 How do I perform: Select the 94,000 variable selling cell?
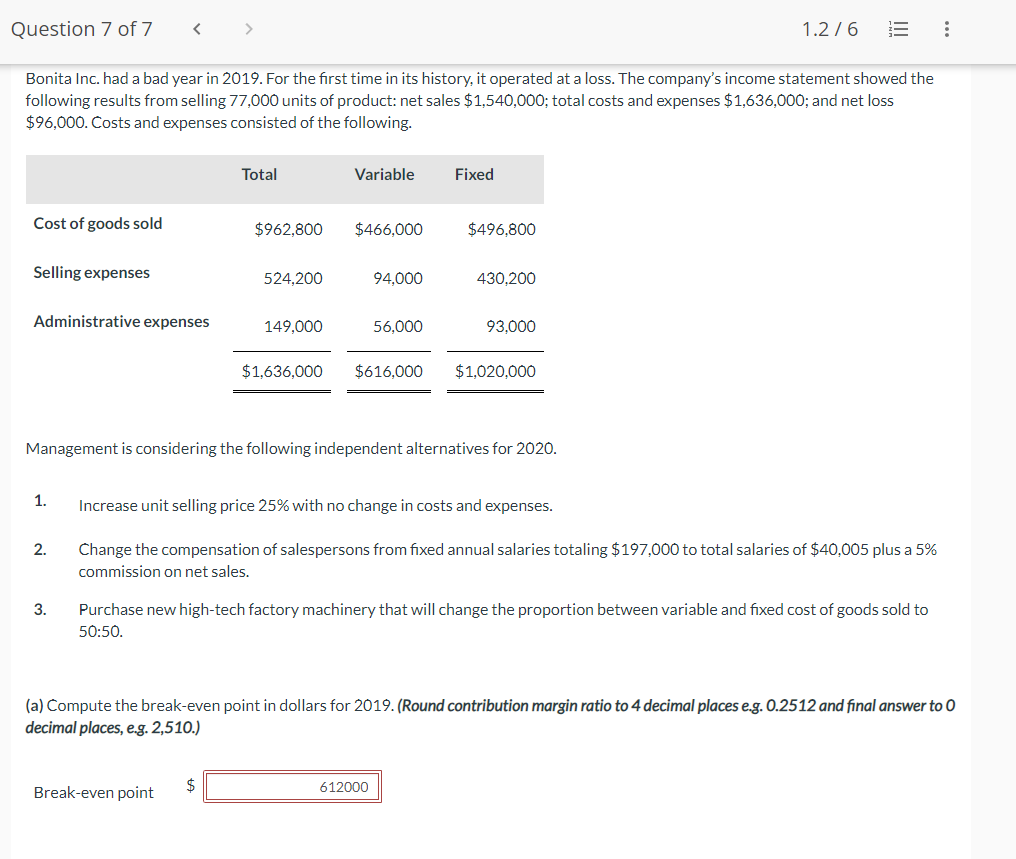[x=398, y=279]
